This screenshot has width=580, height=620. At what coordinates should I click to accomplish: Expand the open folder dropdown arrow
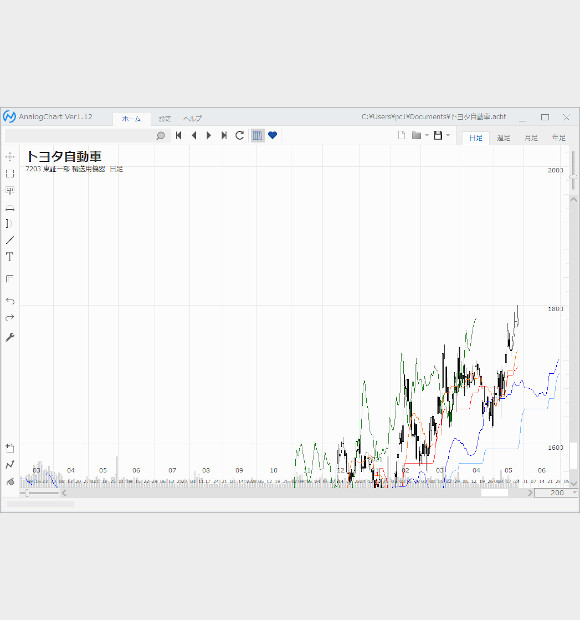[x=427, y=135]
